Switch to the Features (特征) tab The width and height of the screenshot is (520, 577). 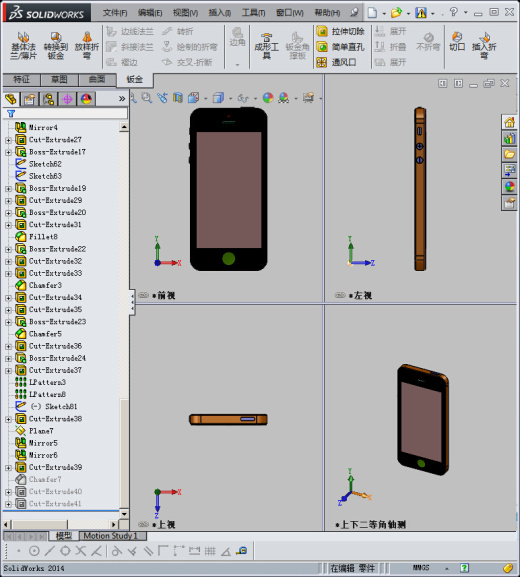(21, 79)
